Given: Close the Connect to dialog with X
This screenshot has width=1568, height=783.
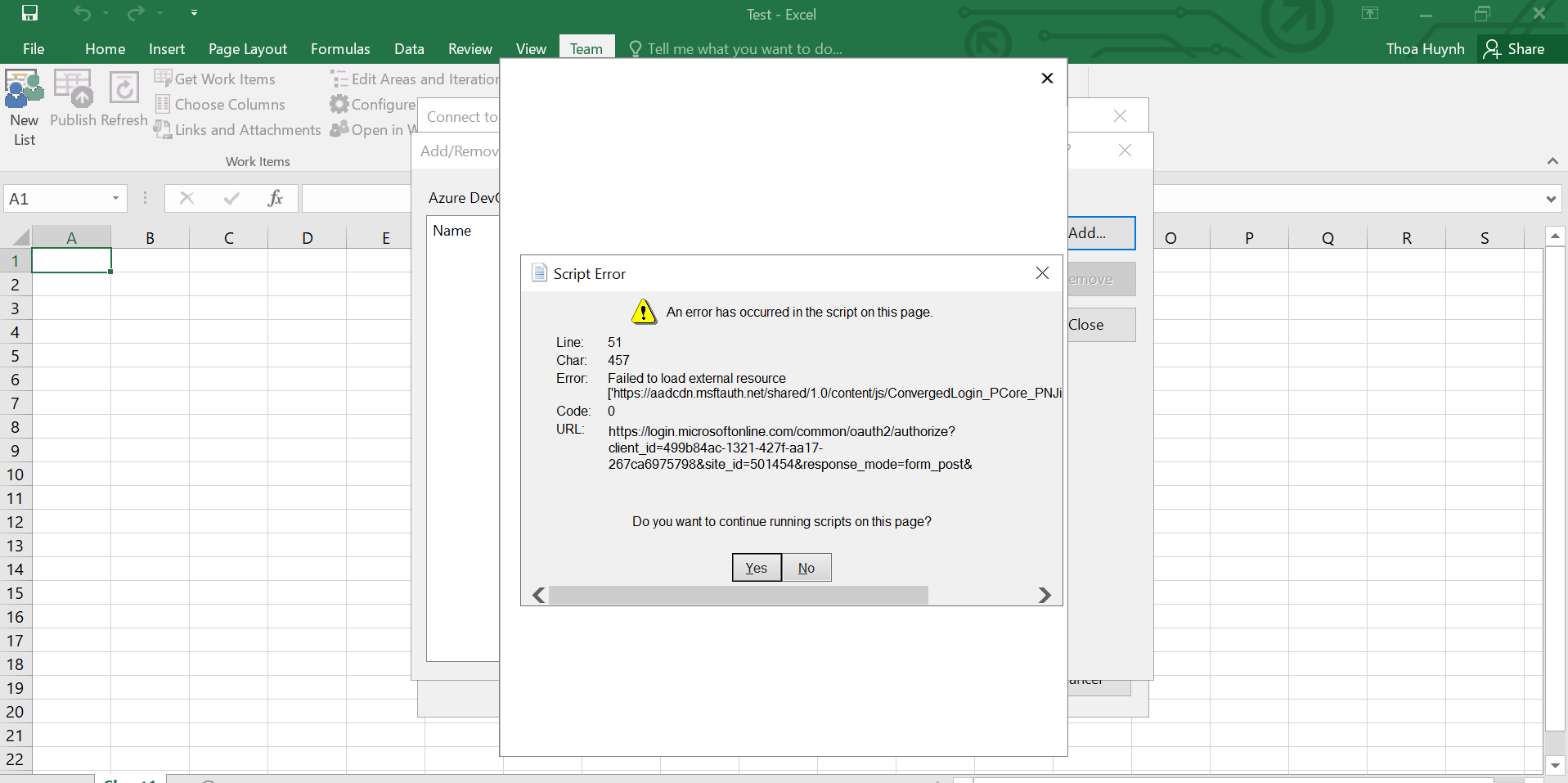Looking at the screenshot, I should click(1121, 116).
